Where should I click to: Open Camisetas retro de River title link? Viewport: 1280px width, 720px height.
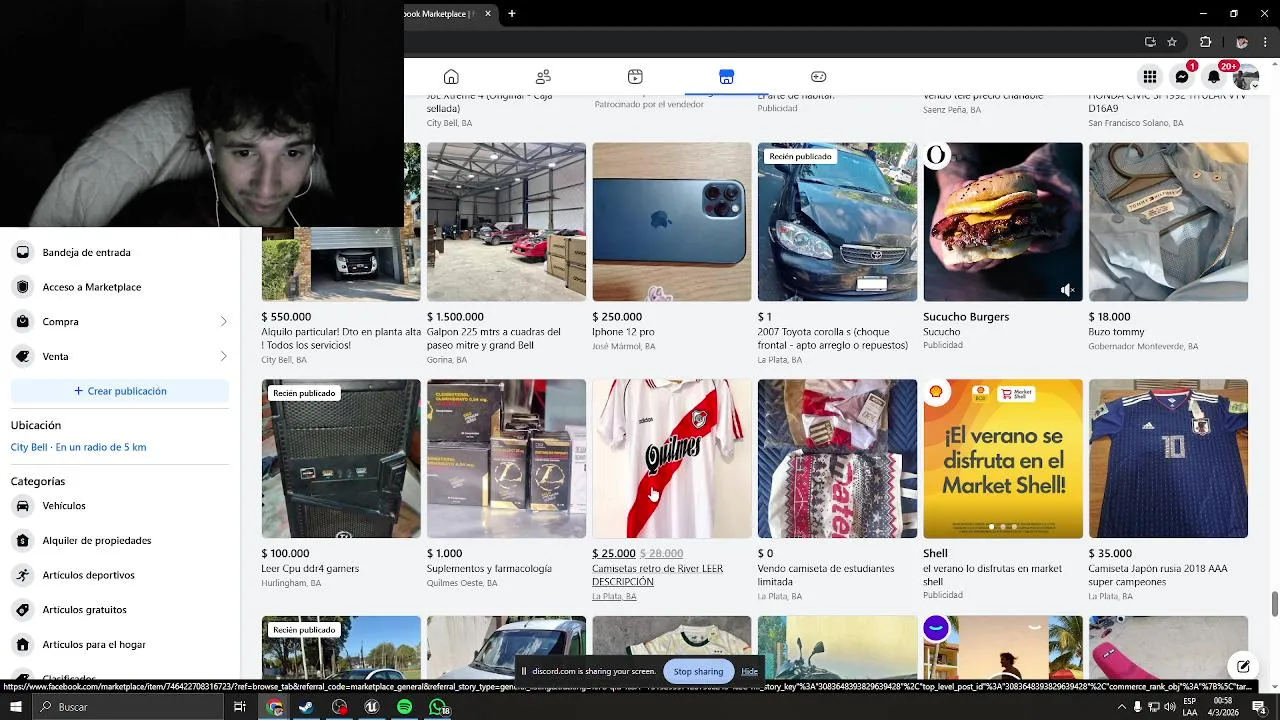(x=657, y=575)
